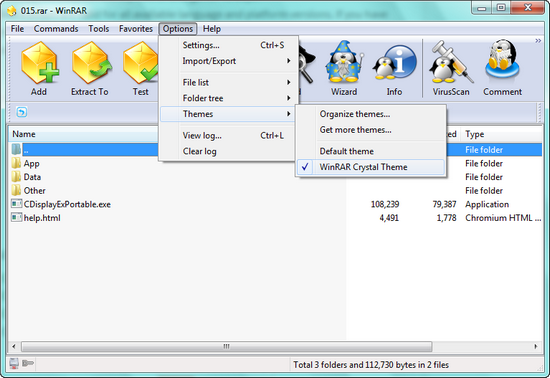Open the File menu

pos(17,29)
